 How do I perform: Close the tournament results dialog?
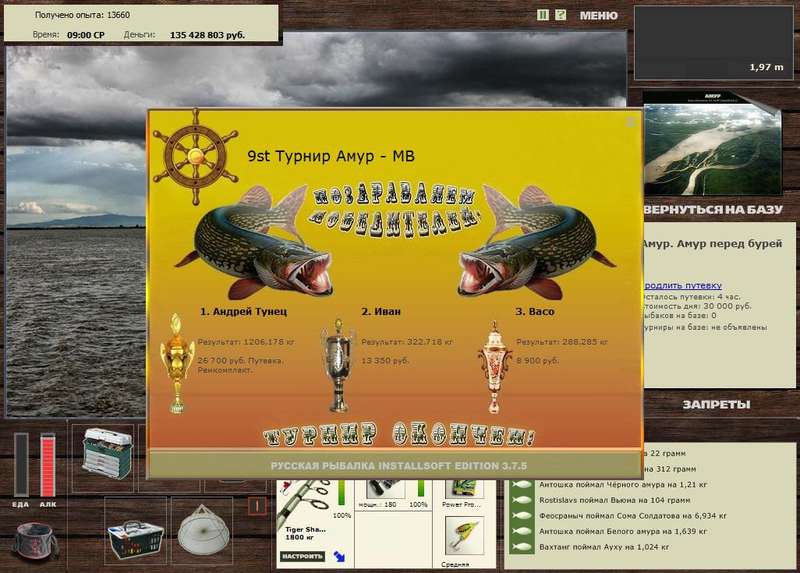pyautogui.click(x=631, y=121)
